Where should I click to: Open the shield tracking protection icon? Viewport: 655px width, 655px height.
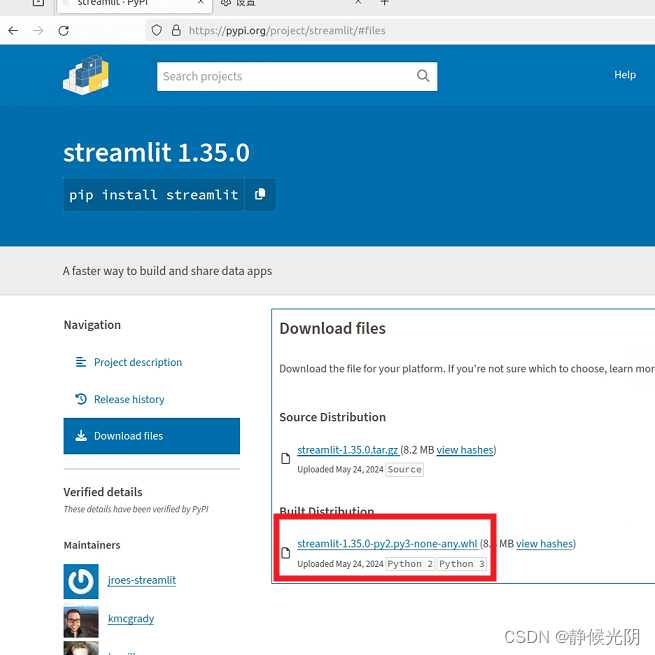(156, 30)
